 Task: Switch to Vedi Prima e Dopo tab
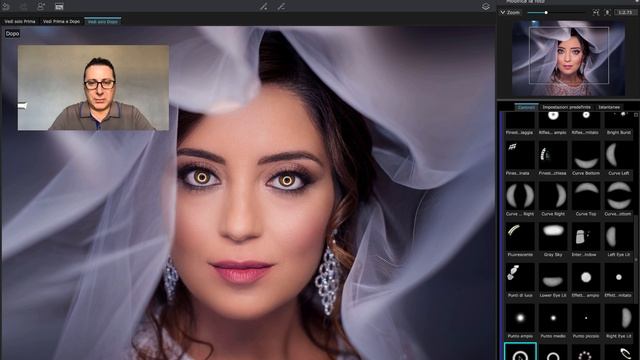[61, 21]
